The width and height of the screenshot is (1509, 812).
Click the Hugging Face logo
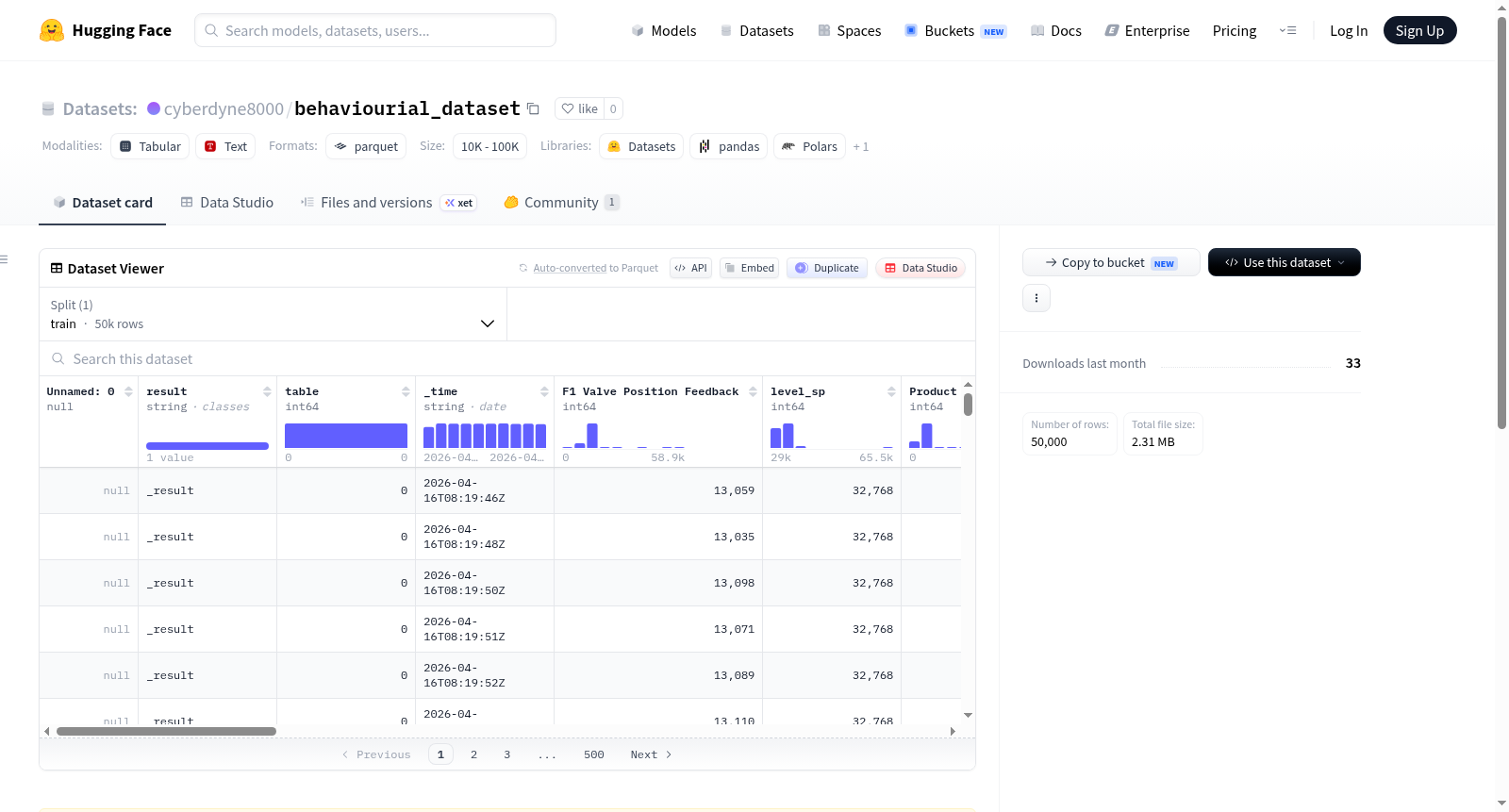tap(106, 30)
